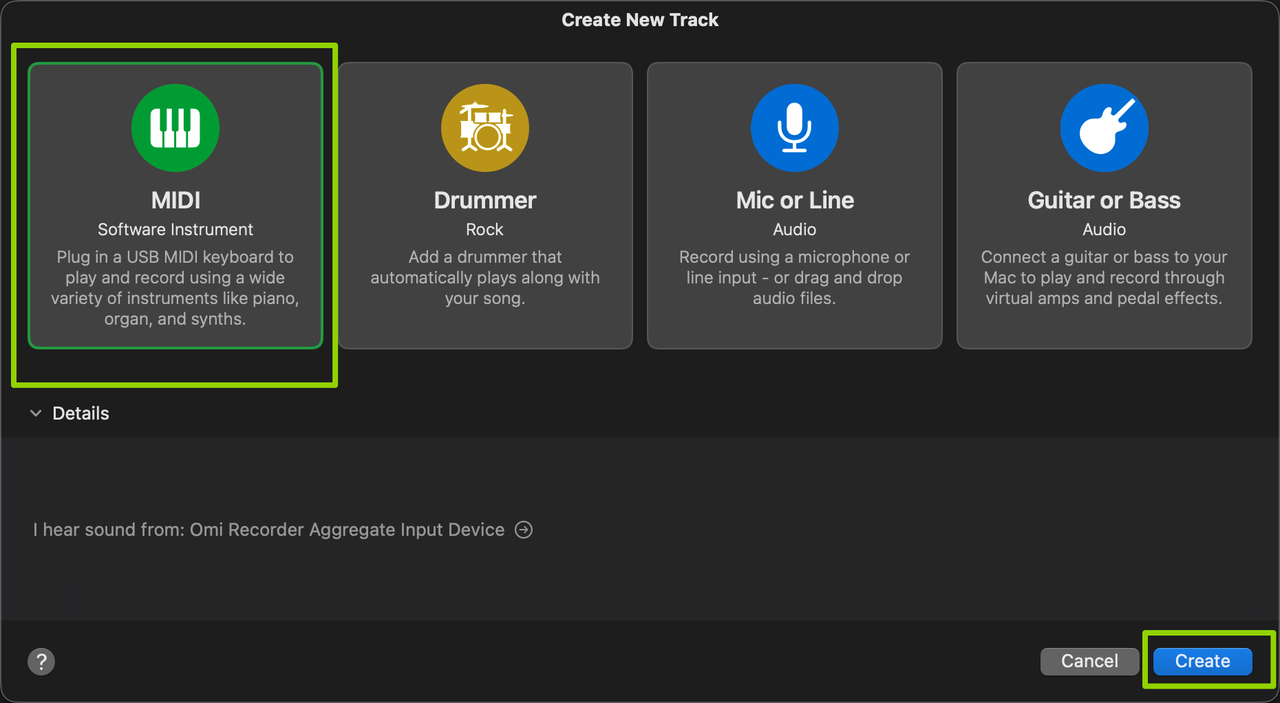The image size is (1280, 703).
Task: Click the blue microphone icon
Action: [x=794, y=128]
